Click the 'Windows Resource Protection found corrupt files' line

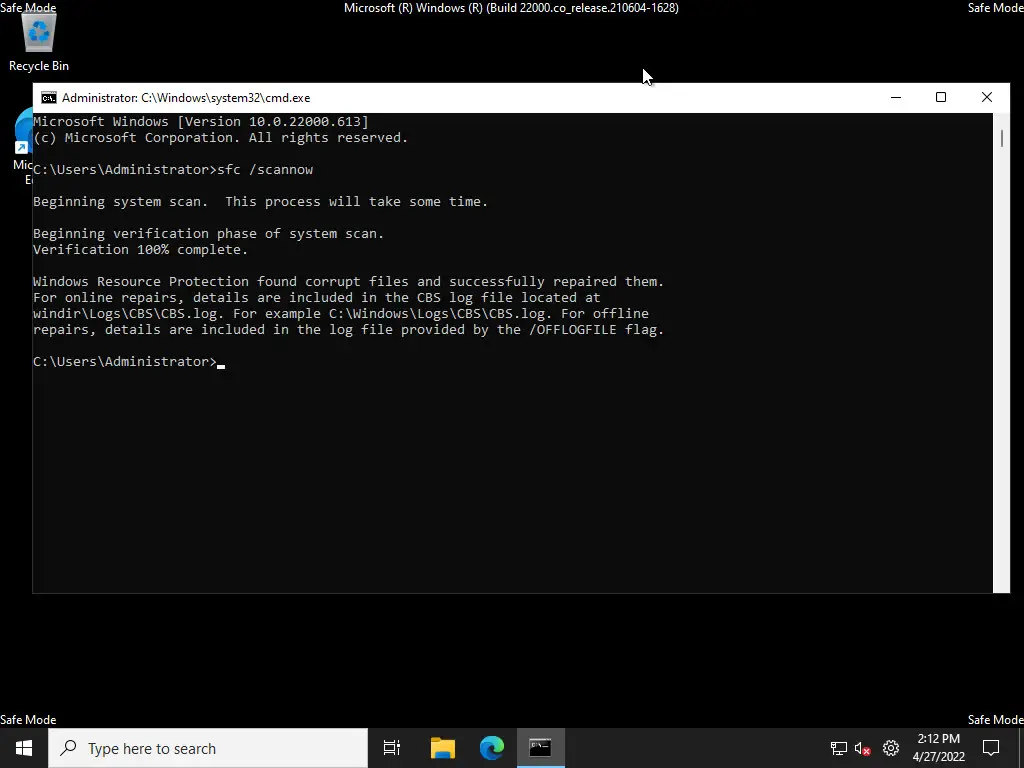(x=349, y=281)
